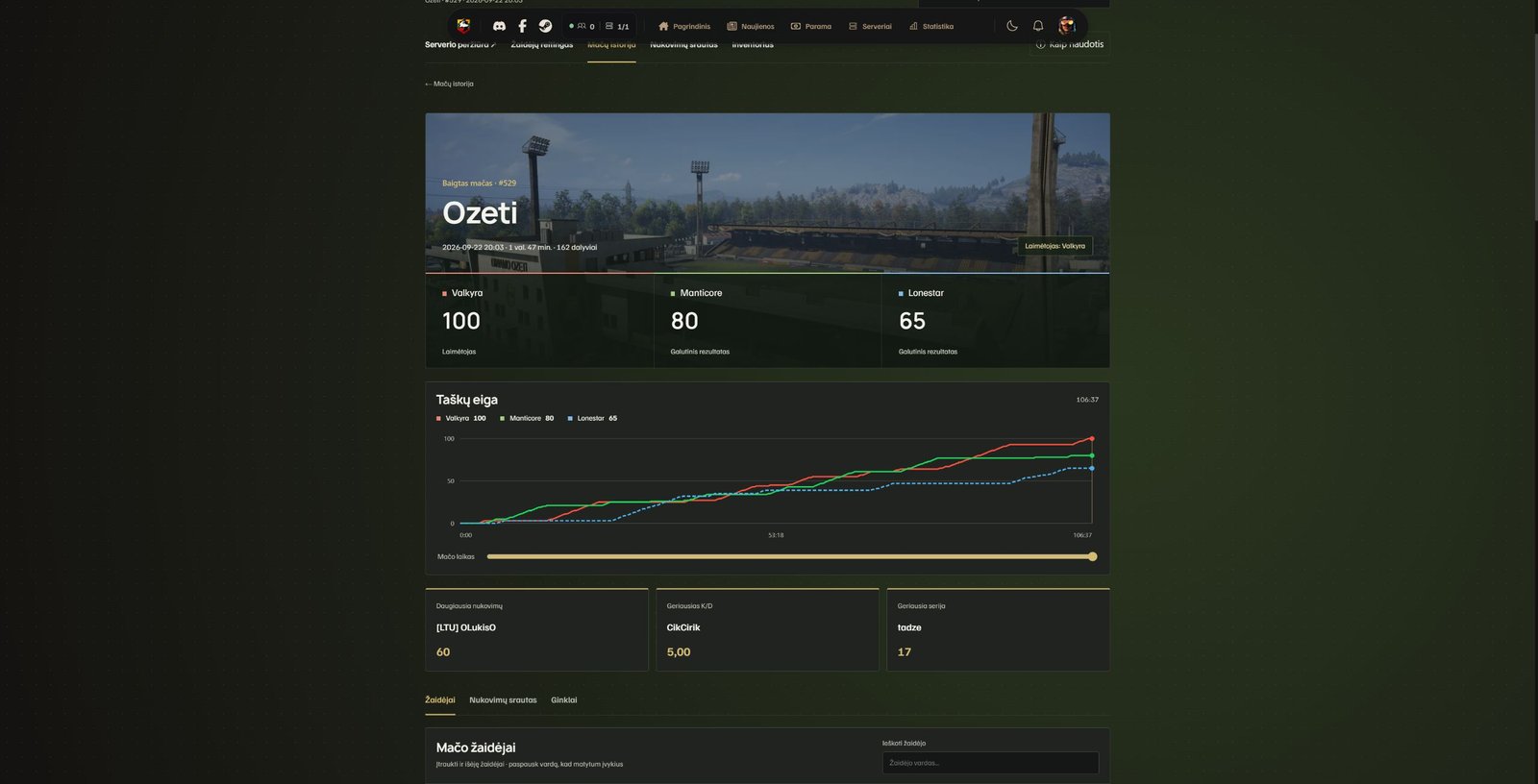This screenshot has height=784, width=1538.
Task: Focus the Žaidėjo vardas search field
Action: click(x=990, y=763)
